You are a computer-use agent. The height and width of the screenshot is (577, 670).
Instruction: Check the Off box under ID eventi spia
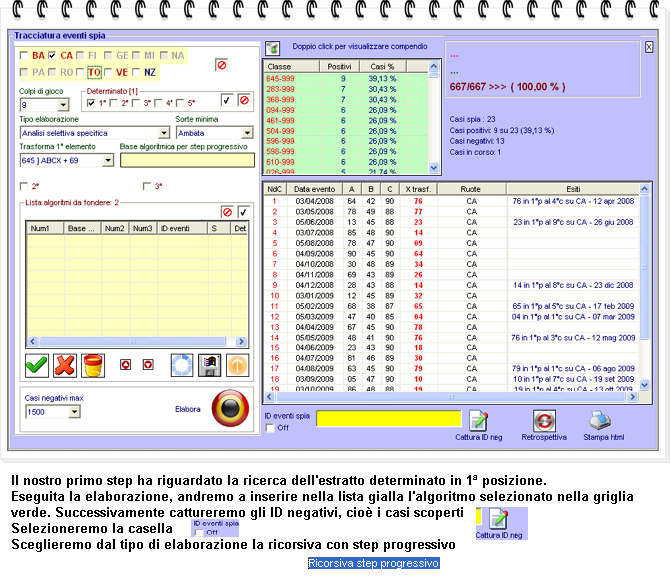point(270,428)
